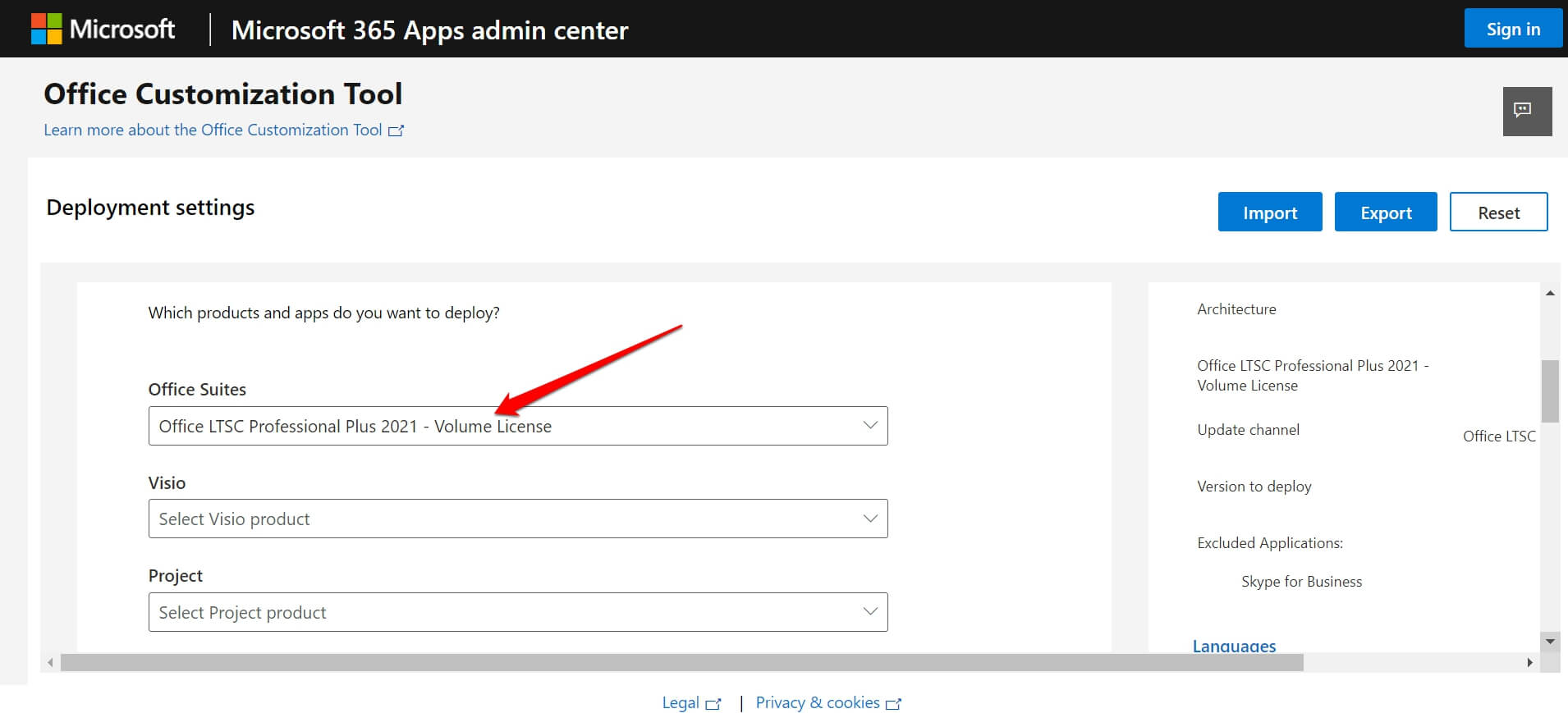Click Architecture in the summary panel
The height and width of the screenshot is (713, 1568).
pos(1236,309)
